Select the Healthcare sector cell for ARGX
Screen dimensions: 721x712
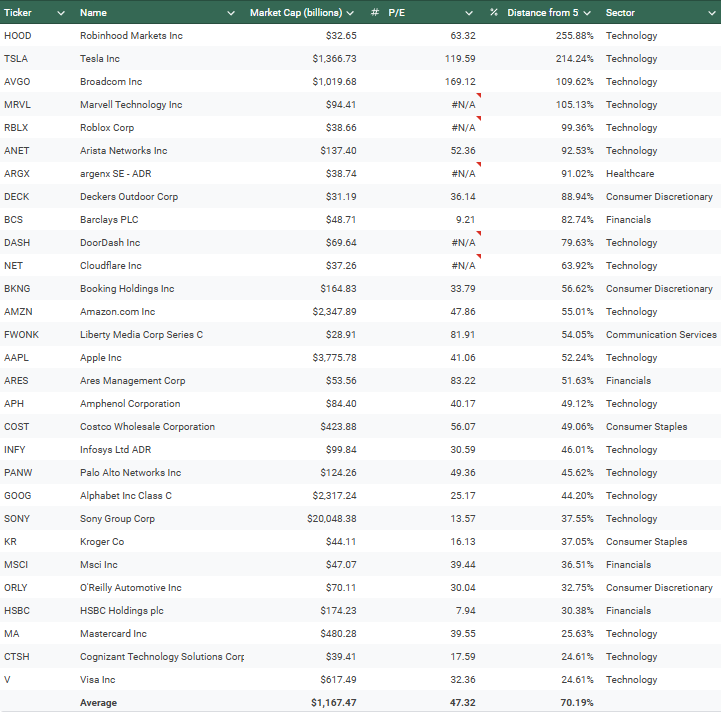pyautogui.click(x=630, y=173)
